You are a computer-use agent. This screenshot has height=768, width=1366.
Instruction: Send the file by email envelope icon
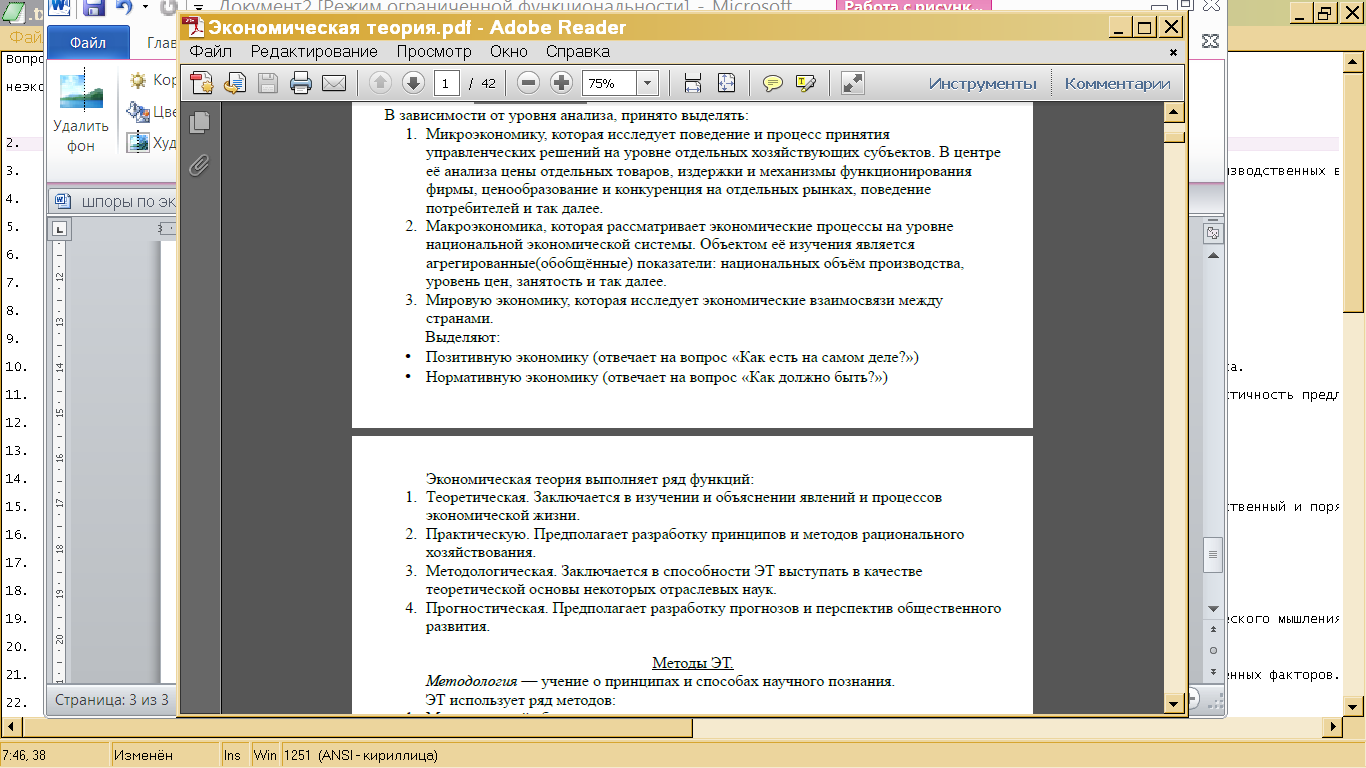(333, 83)
